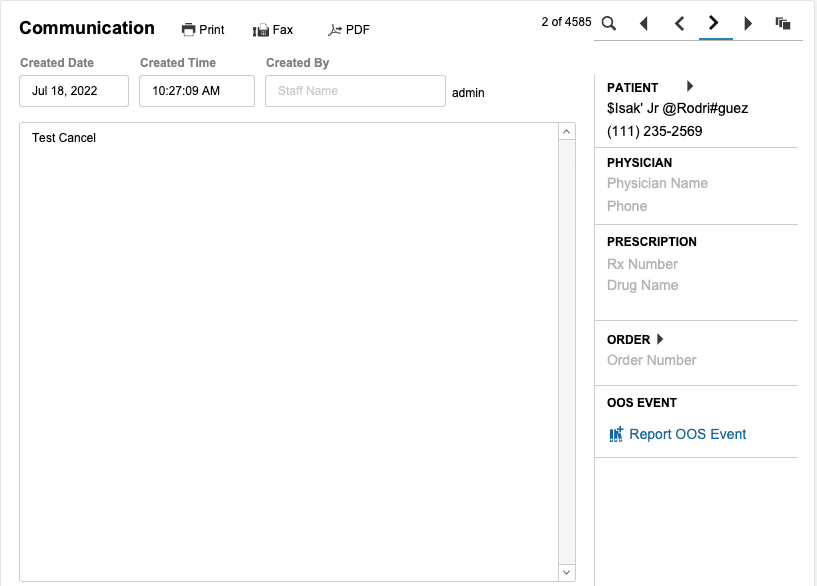This screenshot has height=586, width=817.
Task: Click the Print button
Action: pyautogui.click(x=203, y=30)
